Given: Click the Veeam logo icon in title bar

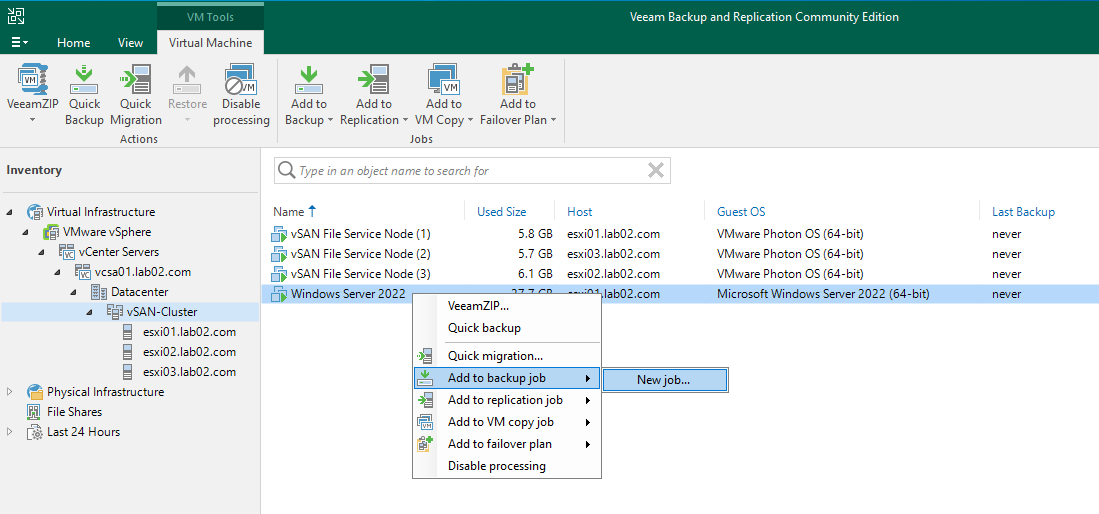Looking at the screenshot, I should tap(15, 15).
